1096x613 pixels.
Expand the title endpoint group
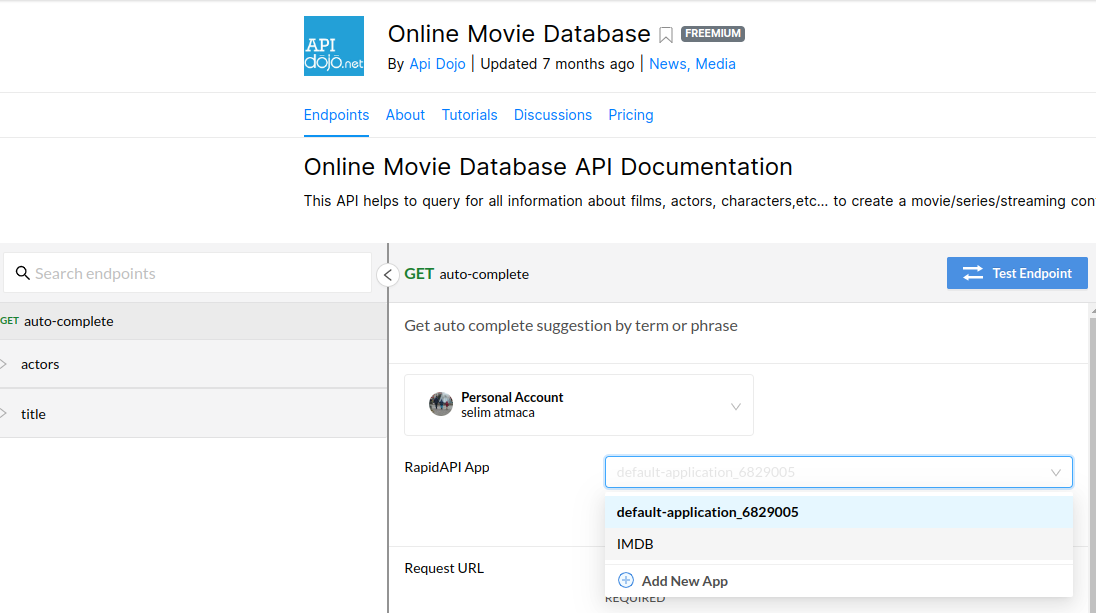(x=194, y=414)
